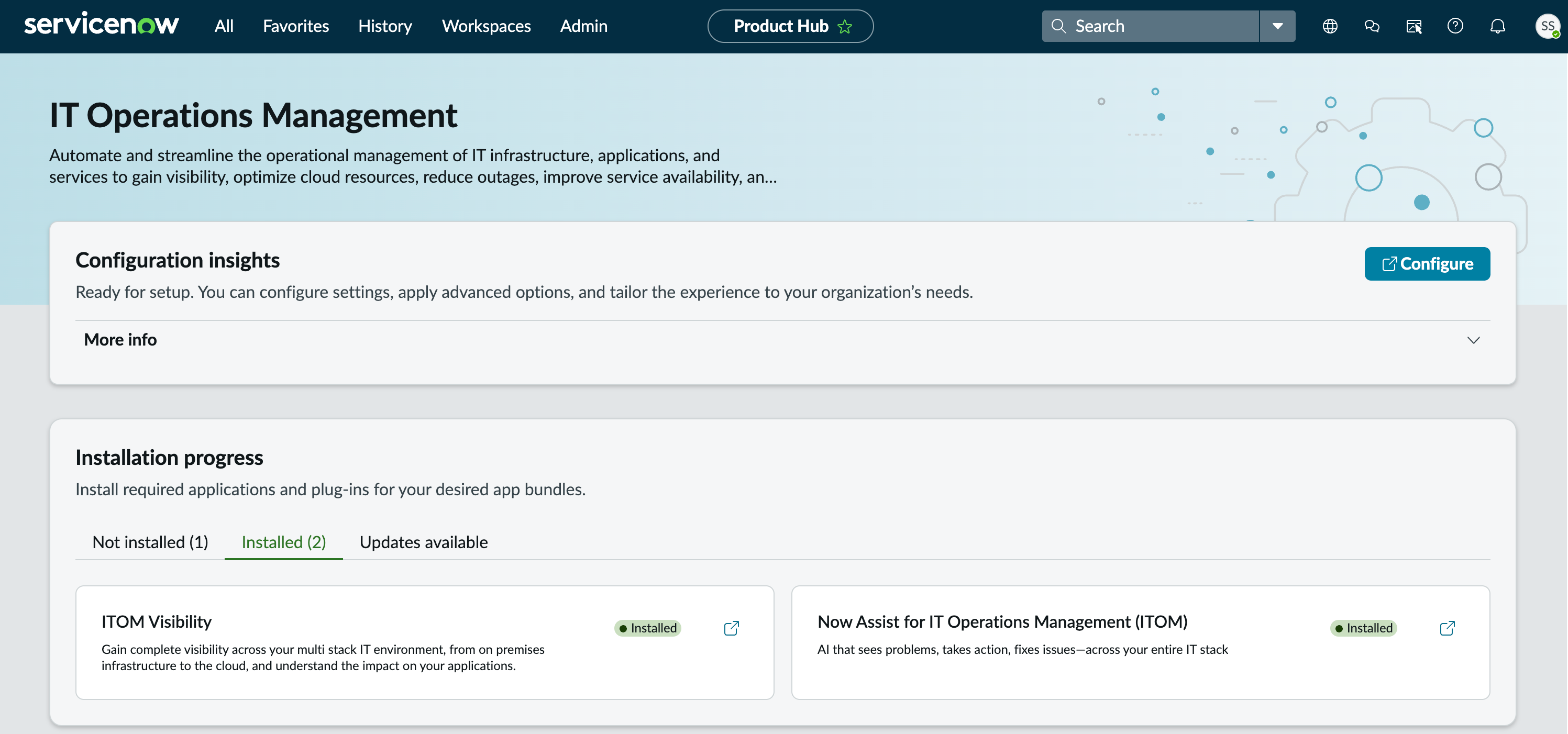The height and width of the screenshot is (734, 1568).
Task: Click the IT Operations Management heading
Action: tap(253, 115)
